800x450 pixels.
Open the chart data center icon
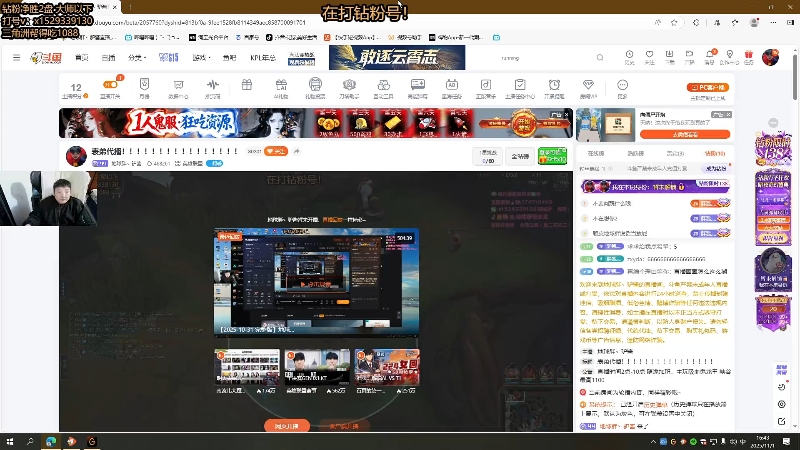click(178, 85)
